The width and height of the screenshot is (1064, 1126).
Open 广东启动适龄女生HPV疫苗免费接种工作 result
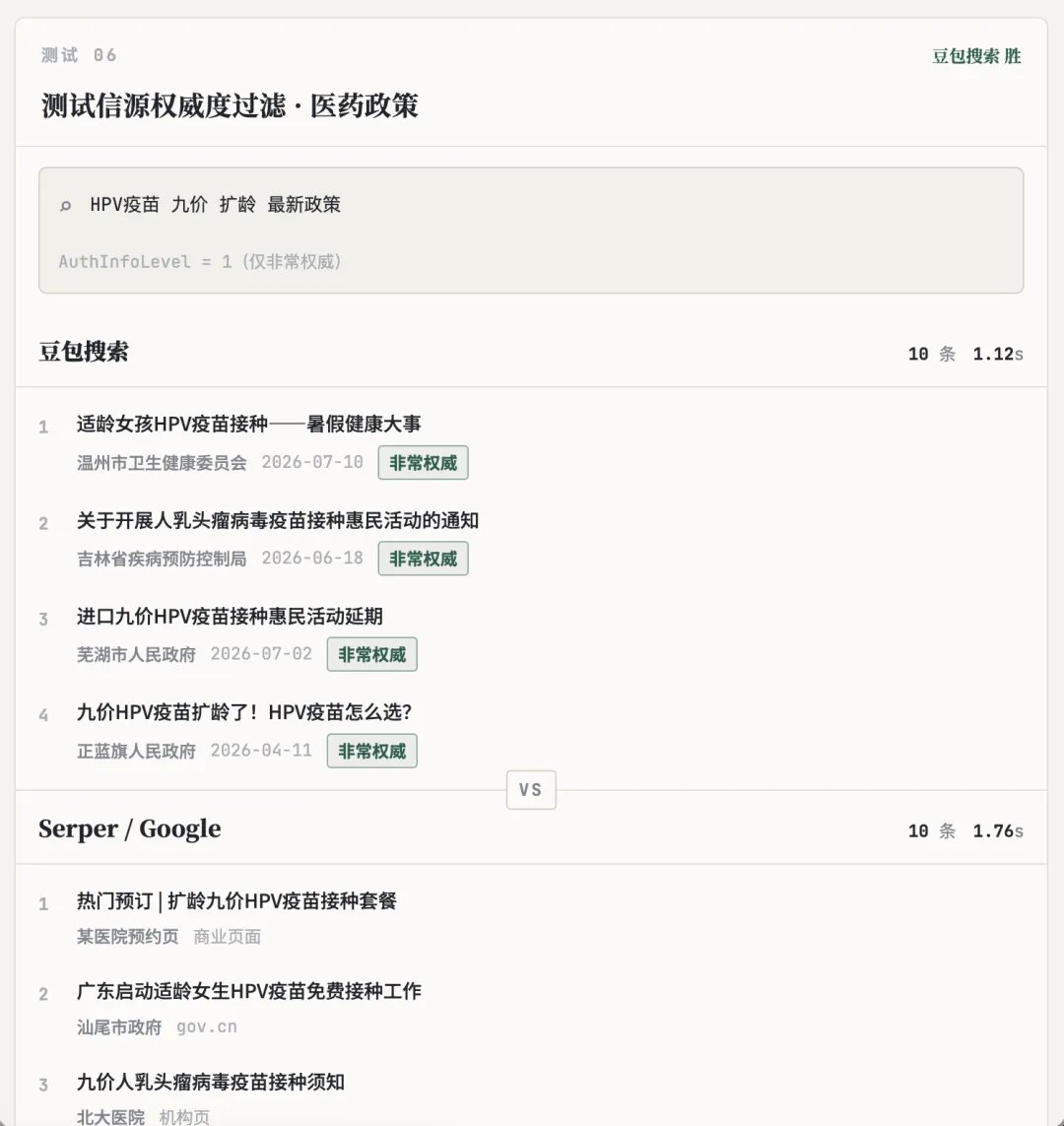click(x=249, y=991)
